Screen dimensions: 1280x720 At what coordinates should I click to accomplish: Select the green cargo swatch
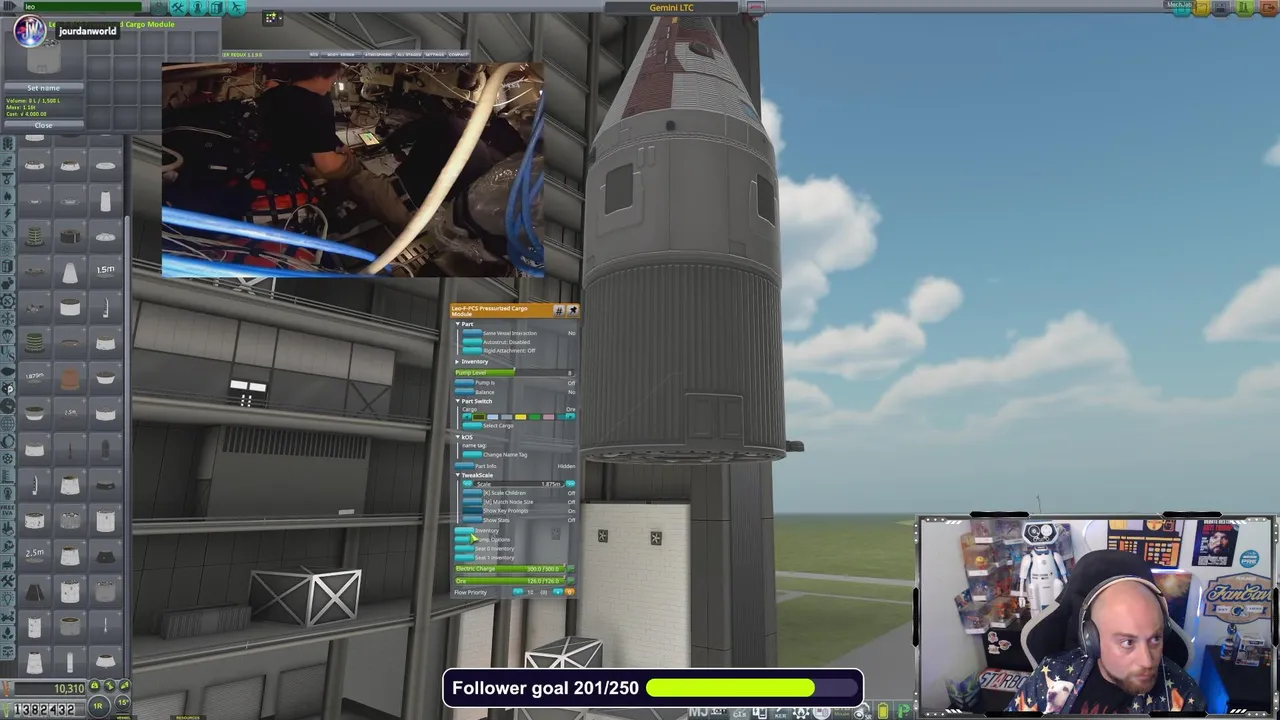coord(534,417)
